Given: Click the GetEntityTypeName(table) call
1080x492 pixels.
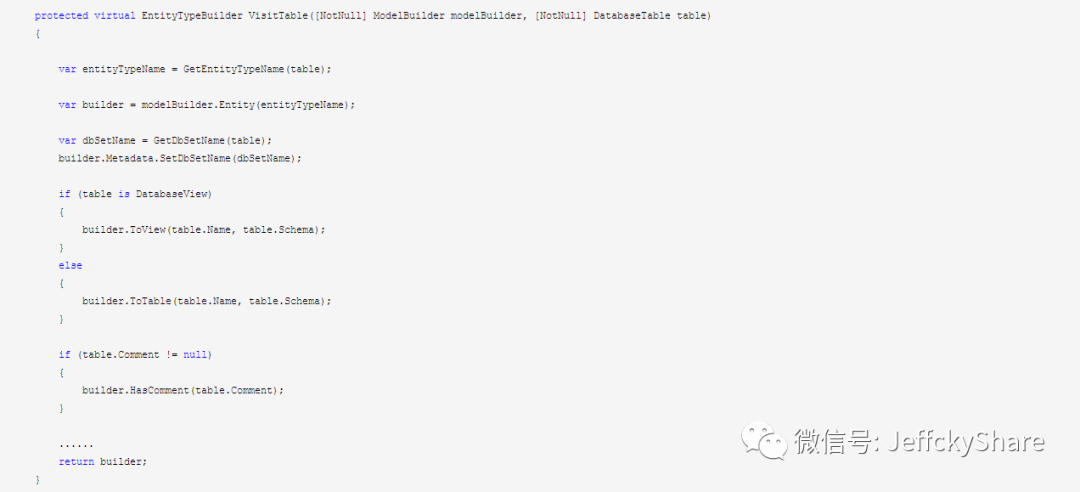Looking at the screenshot, I should coord(258,70).
